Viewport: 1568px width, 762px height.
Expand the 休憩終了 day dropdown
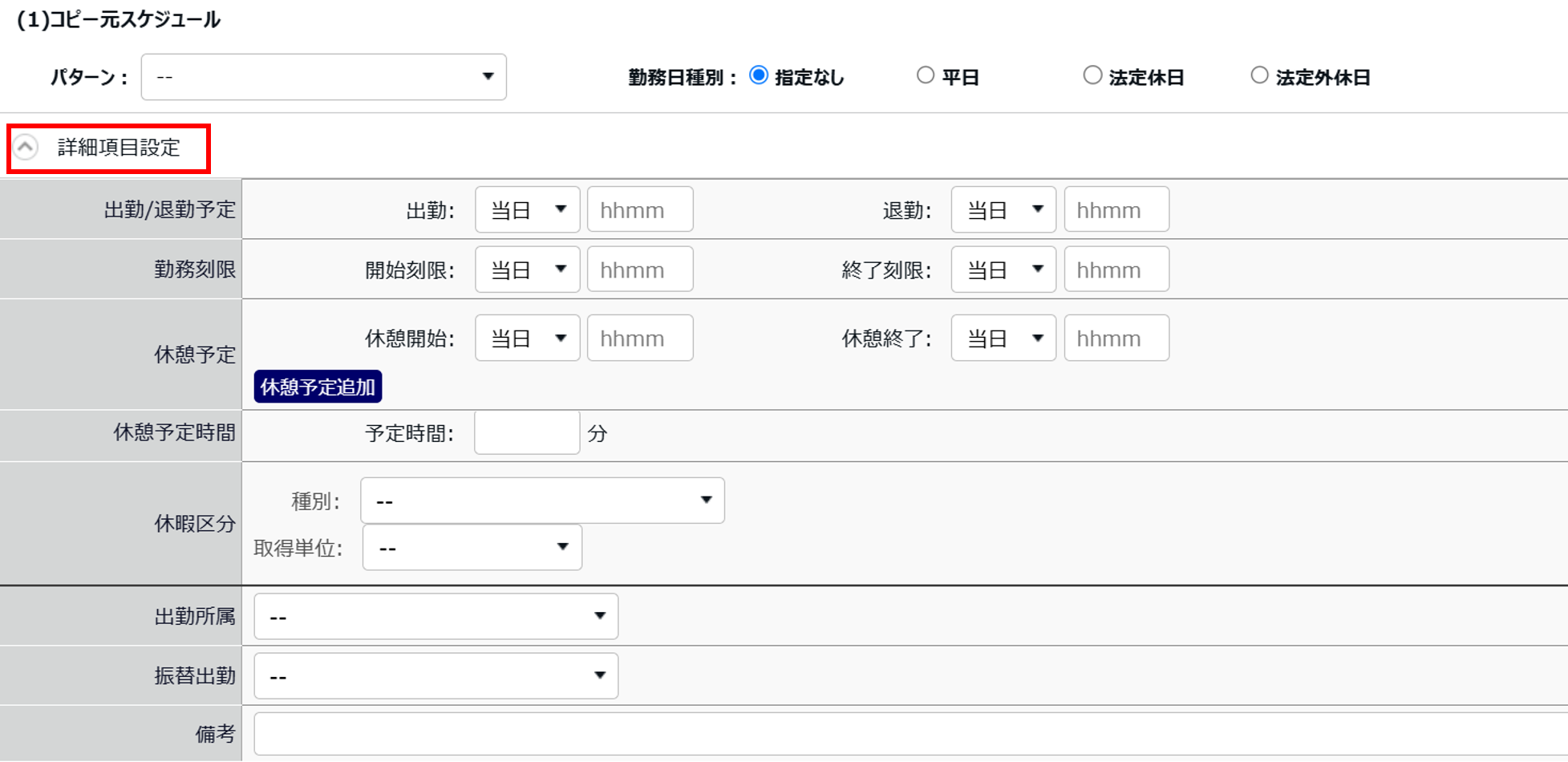[x=1003, y=338]
